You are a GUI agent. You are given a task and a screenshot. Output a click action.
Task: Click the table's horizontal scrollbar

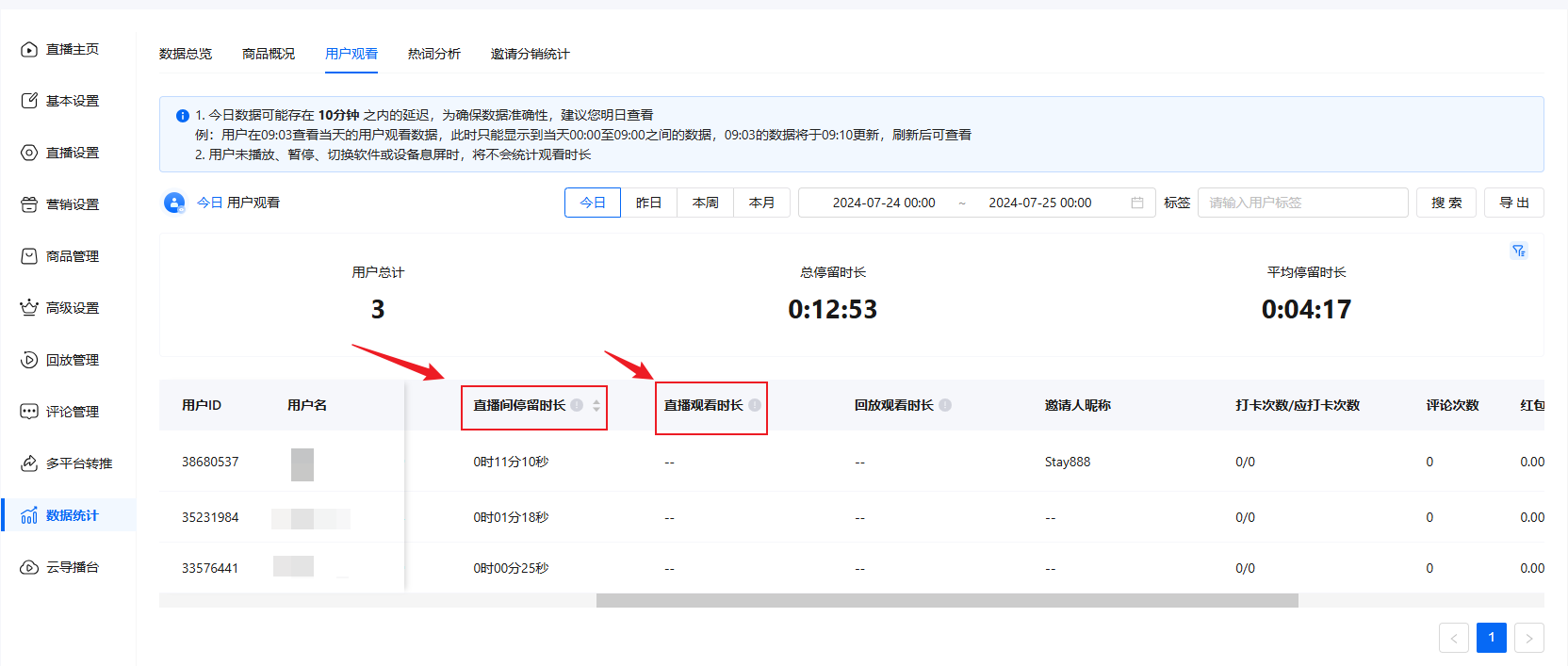(946, 600)
